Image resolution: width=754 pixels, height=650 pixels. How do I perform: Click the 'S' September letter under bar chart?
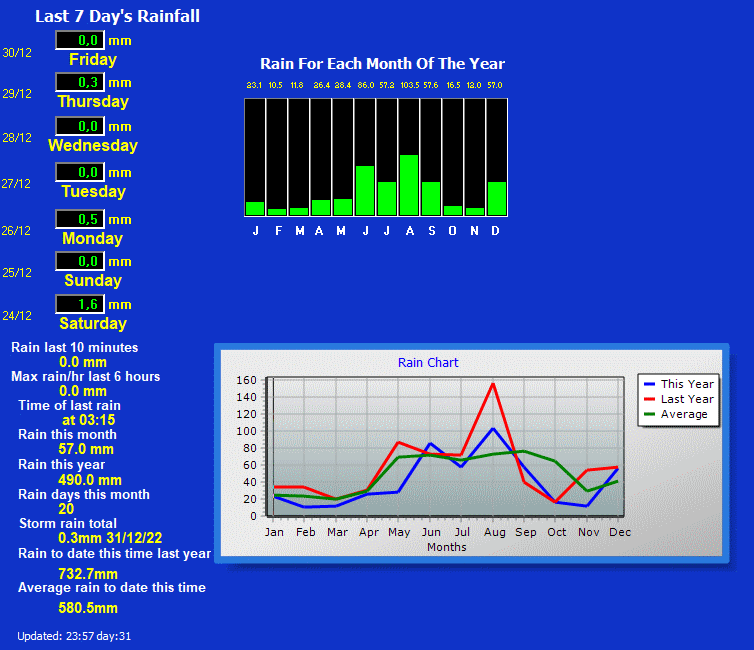pos(432,231)
